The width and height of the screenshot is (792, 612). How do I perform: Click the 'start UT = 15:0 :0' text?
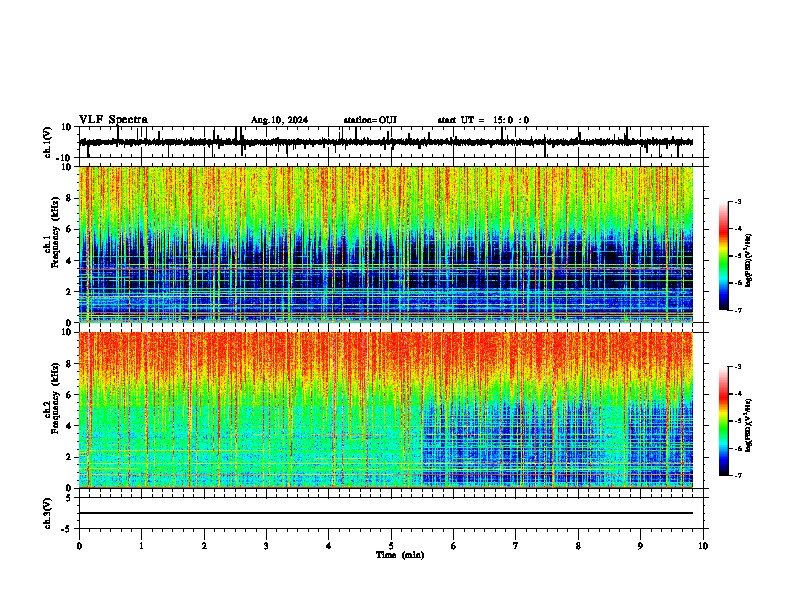483,120
